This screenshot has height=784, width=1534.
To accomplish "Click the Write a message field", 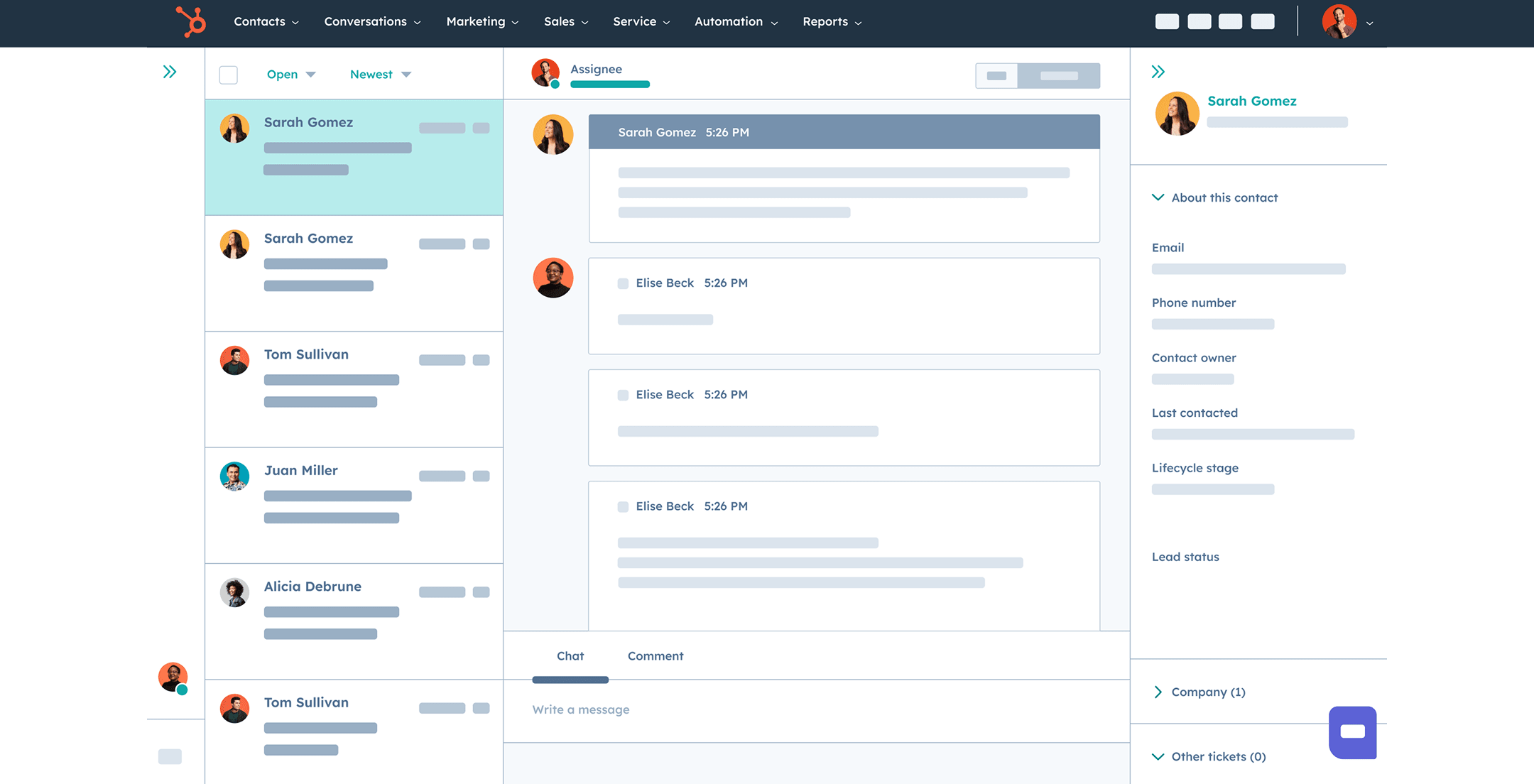I will click(x=816, y=710).
